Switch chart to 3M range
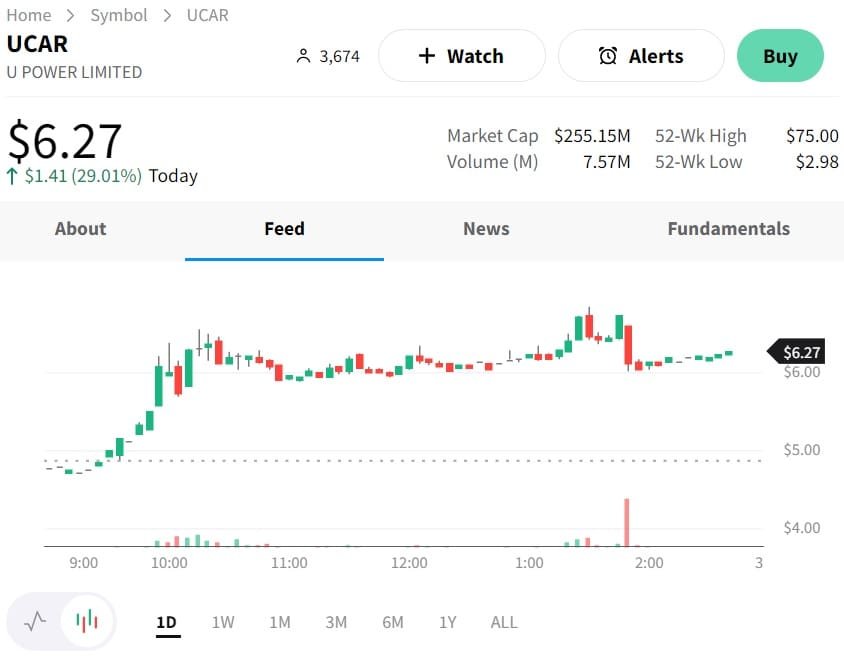This screenshot has width=844, height=658. click(x=336, y=622)
